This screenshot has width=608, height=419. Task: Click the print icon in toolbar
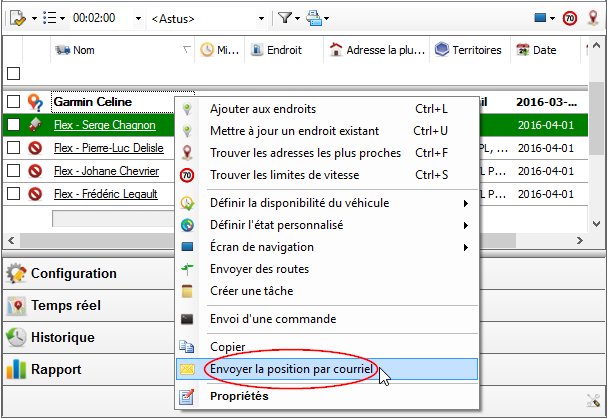[315, 18]
